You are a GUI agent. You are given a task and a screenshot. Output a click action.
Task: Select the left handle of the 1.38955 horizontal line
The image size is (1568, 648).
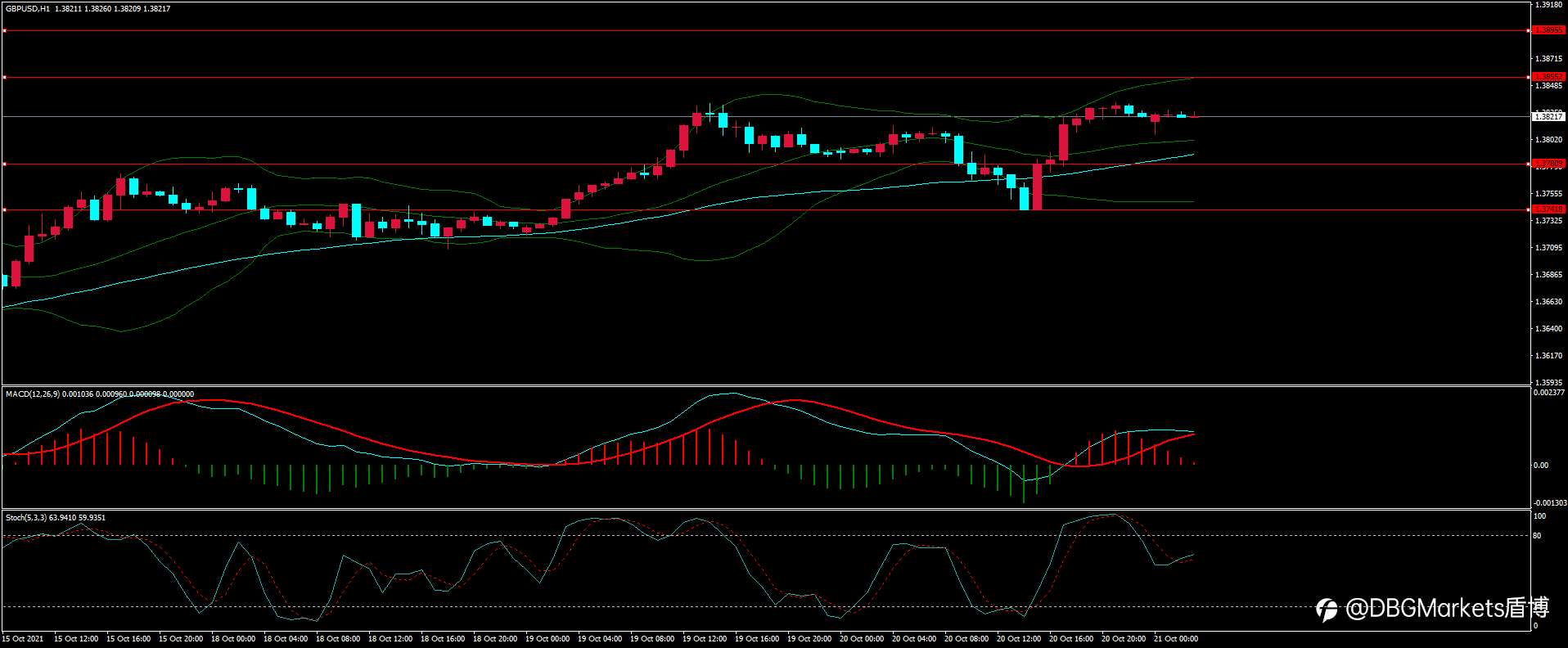coord(4,31)
